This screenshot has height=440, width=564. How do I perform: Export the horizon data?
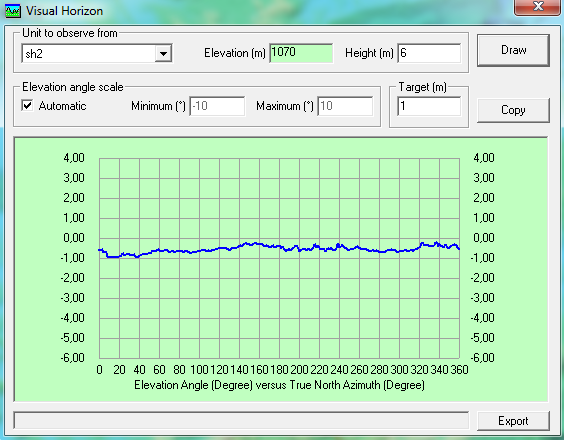[x=513, y=421]
